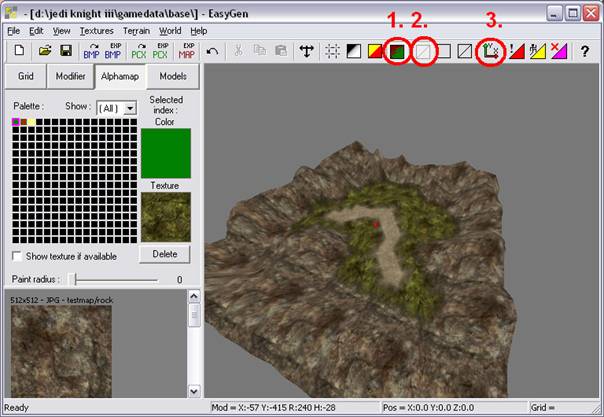Toggle the faded diagonal-line square icon
This screenshot has width=604, height=417.
tap(423, 51)
